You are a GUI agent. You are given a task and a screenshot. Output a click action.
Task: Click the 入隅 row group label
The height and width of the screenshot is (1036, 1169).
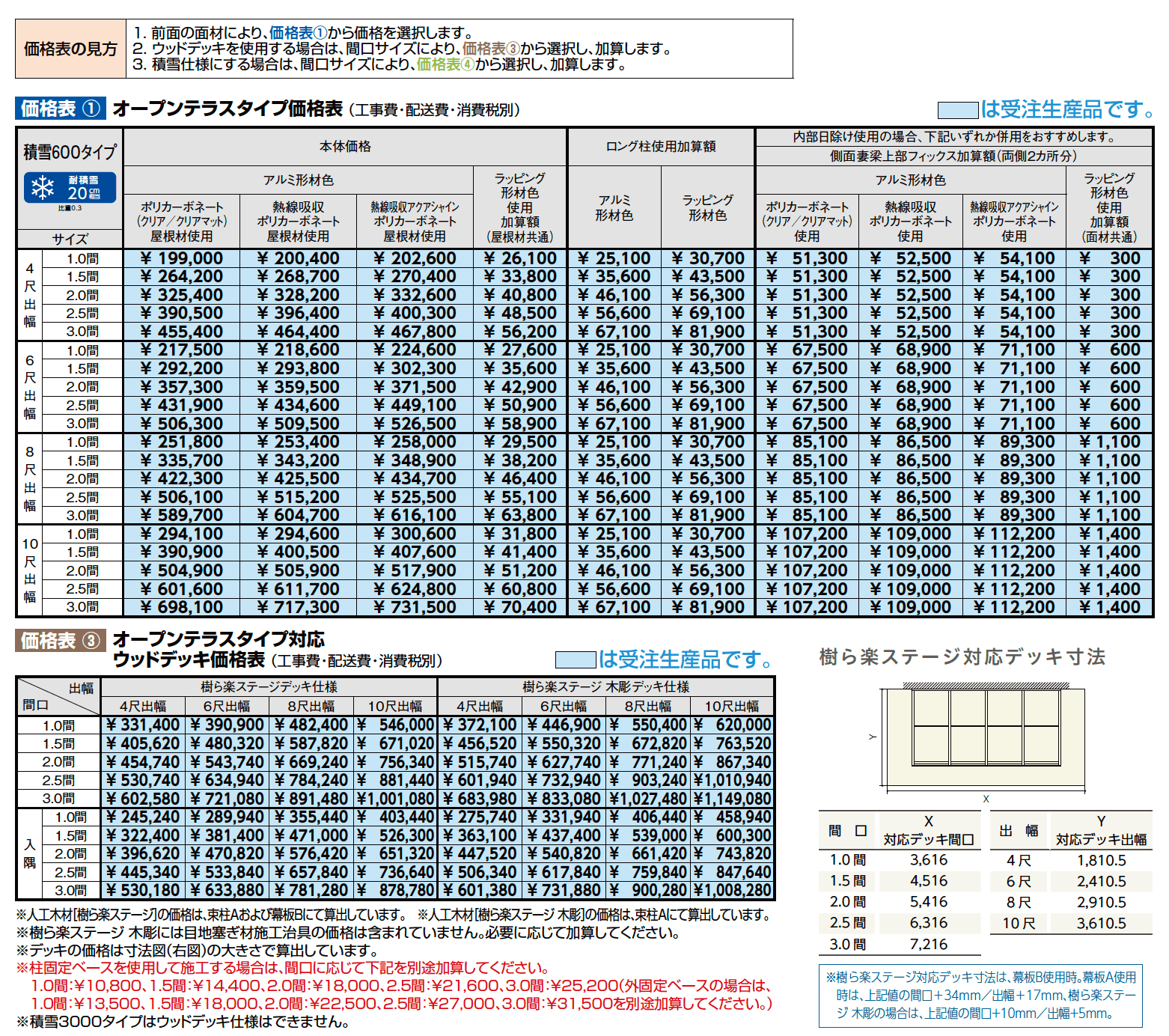click(x=30, y=853)
